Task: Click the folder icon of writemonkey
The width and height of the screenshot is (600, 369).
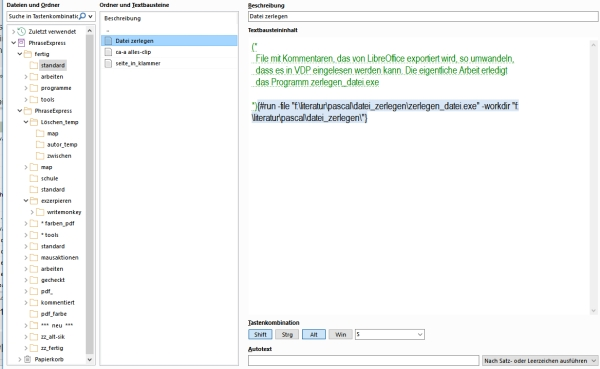Action: 40,212
